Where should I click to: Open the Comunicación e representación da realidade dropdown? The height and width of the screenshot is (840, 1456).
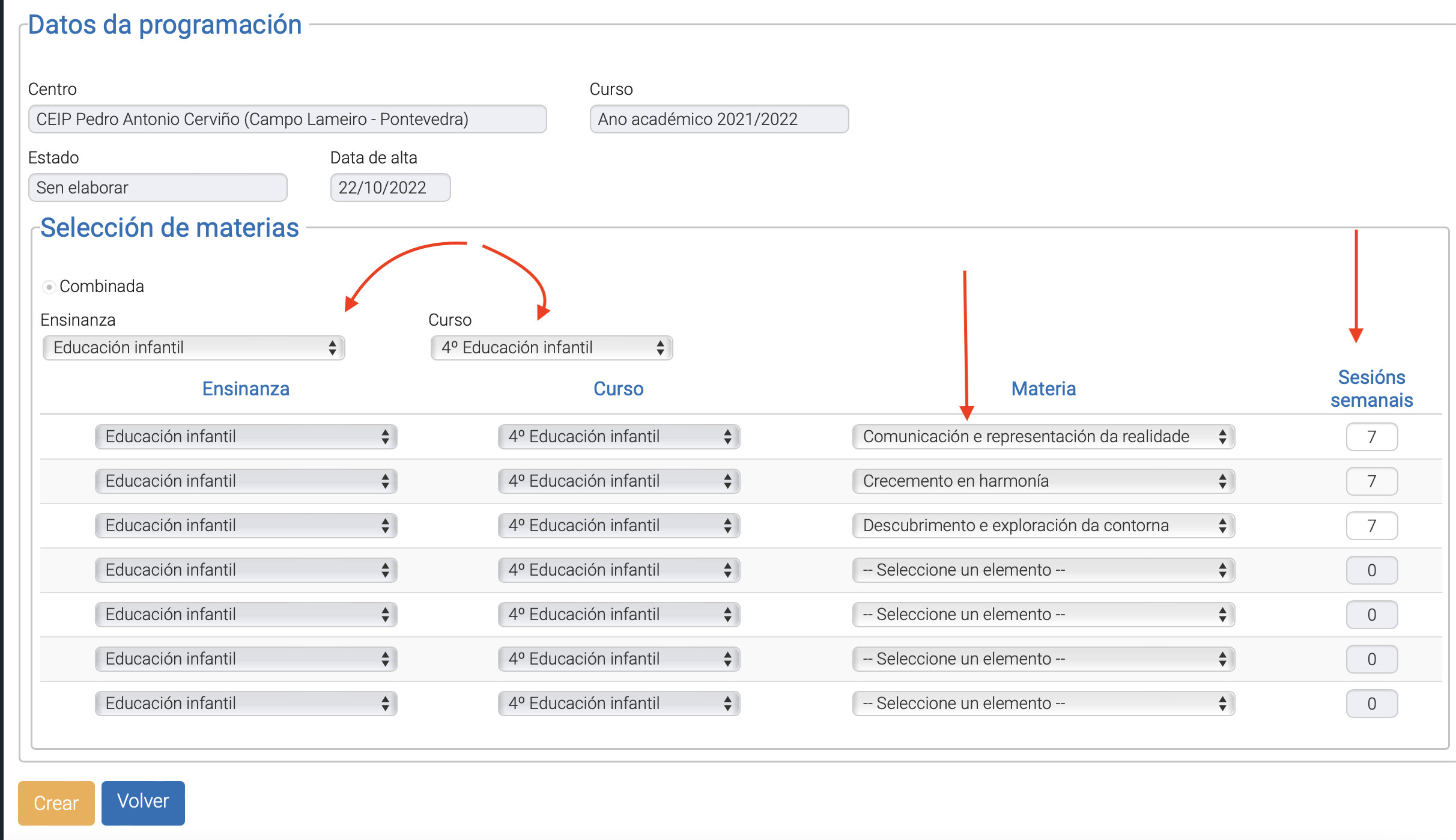pos(1043,437)
